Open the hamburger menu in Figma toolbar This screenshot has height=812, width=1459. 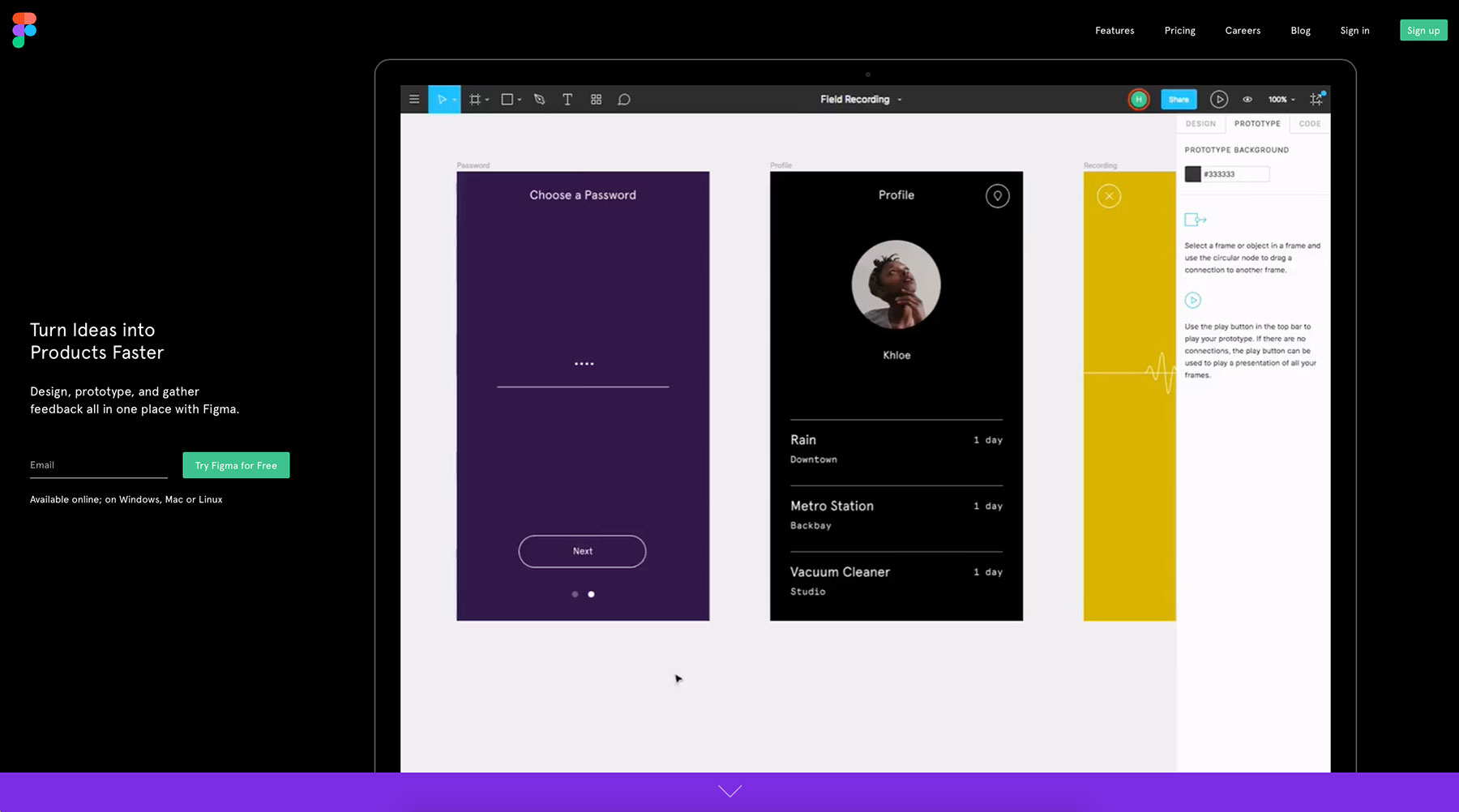click(x=414, y=100)
